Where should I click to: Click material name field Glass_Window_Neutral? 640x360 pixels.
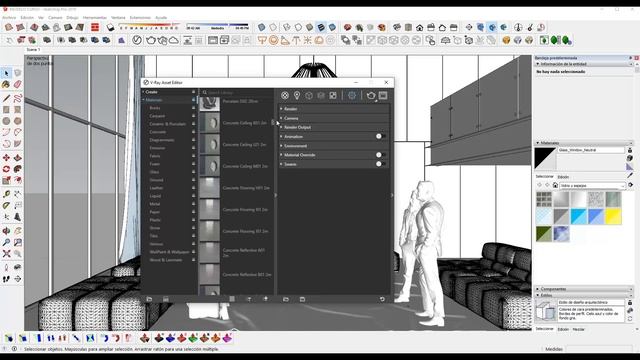(x=591, y=150)
